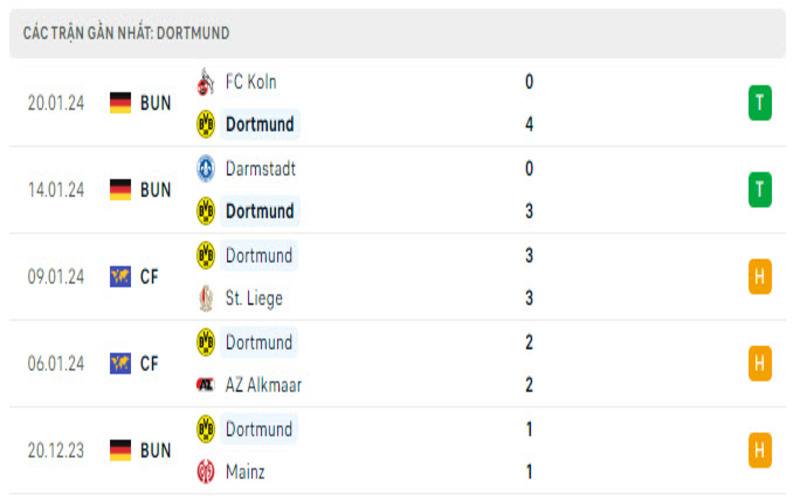
Task: Click the St. Liege club crest icon
Action: coord(205,298)
